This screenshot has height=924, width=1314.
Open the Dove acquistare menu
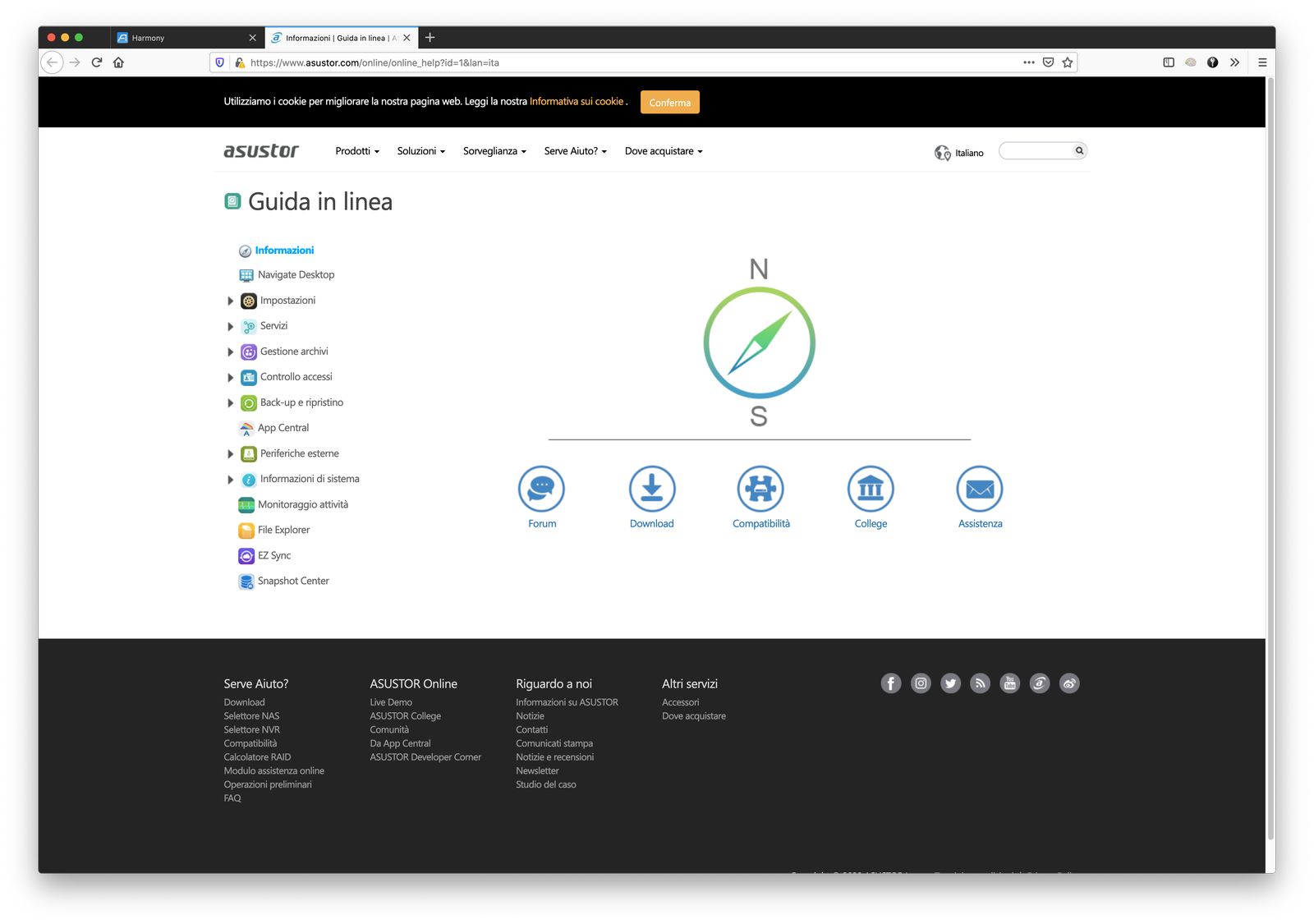(664, 151)
